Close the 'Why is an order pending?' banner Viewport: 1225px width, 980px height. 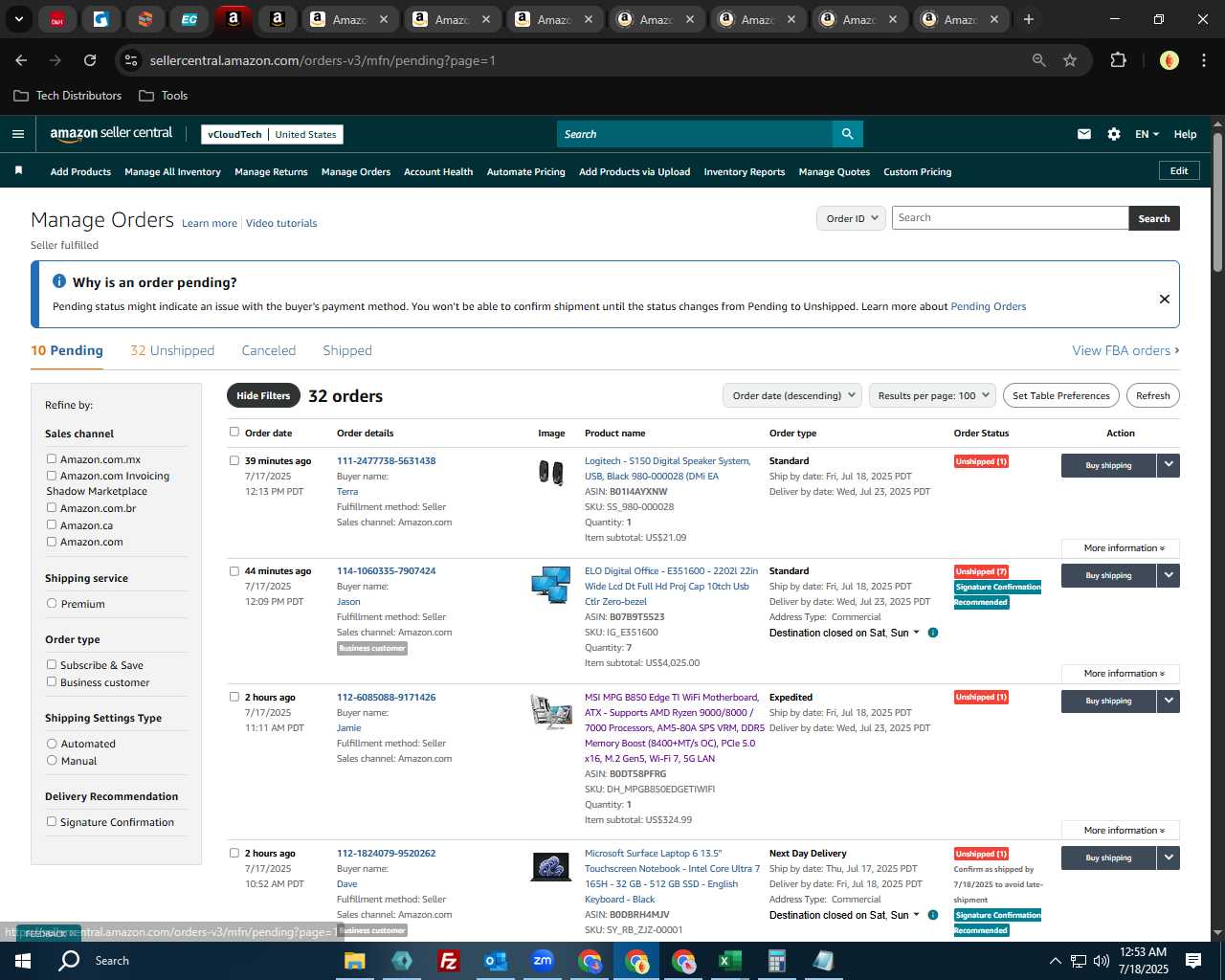tap(1165, 299)
